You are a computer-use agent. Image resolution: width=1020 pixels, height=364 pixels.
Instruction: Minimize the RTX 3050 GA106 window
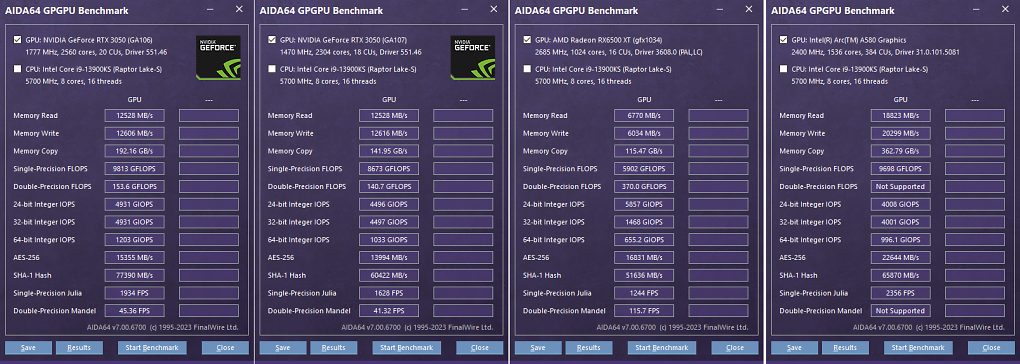(209, 10)
